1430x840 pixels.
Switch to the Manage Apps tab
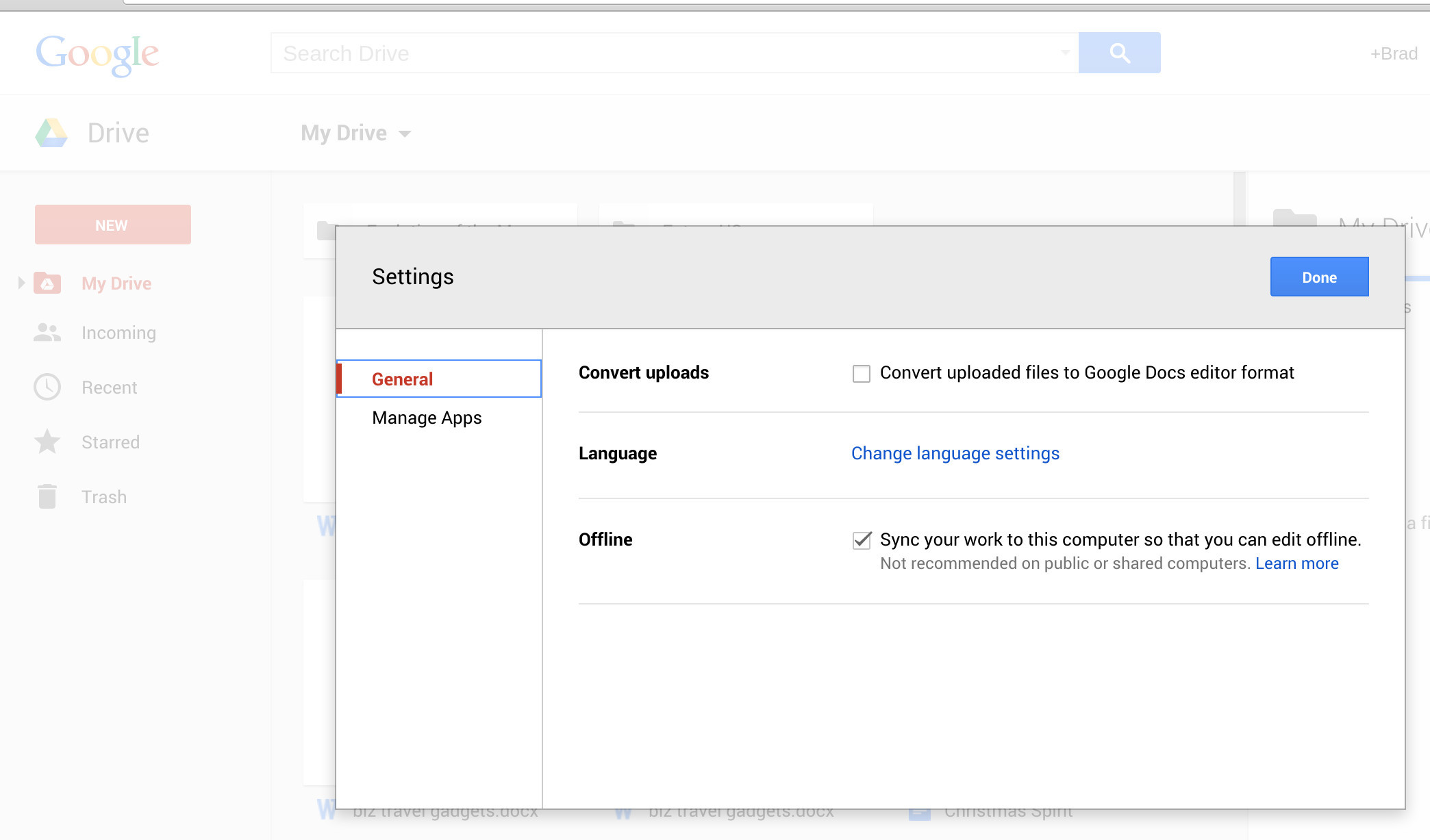427,418
